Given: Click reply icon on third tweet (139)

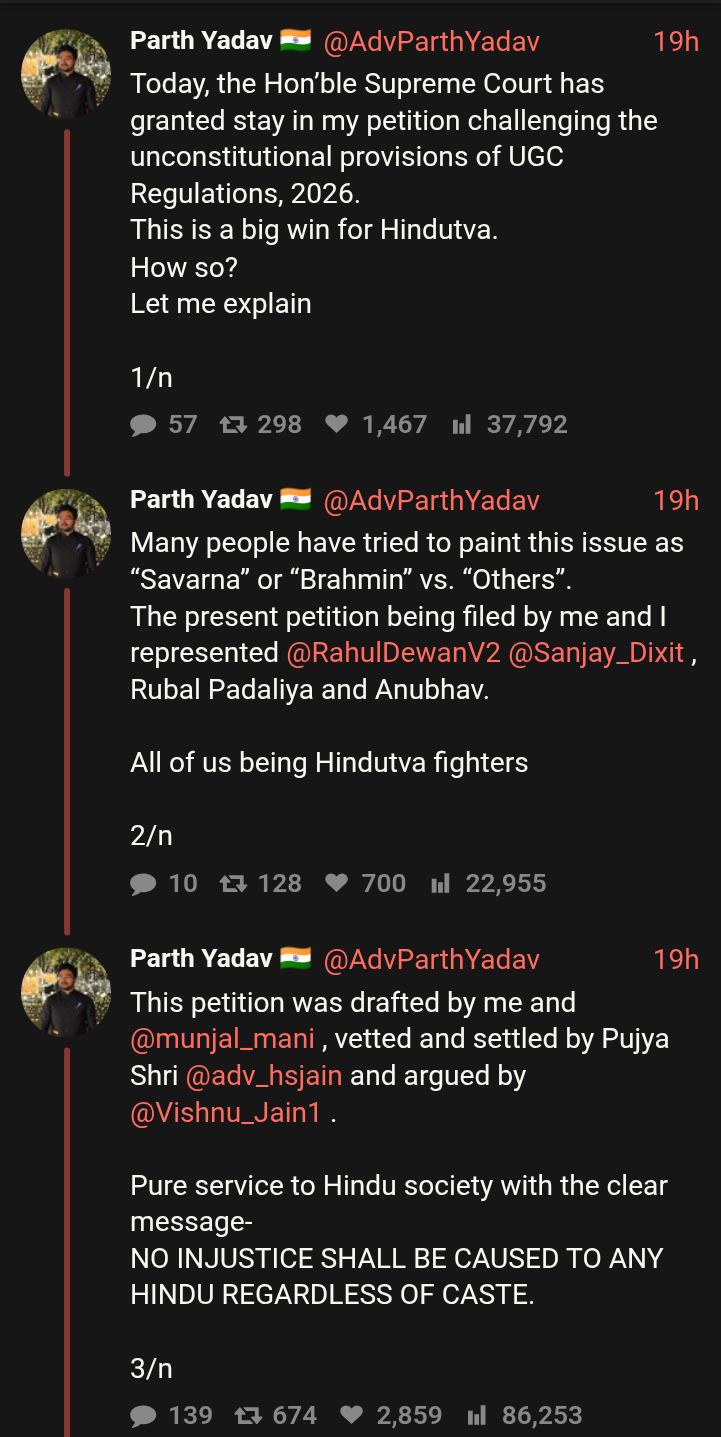Looking at the screenshot, I should (x=144, y=1416).
